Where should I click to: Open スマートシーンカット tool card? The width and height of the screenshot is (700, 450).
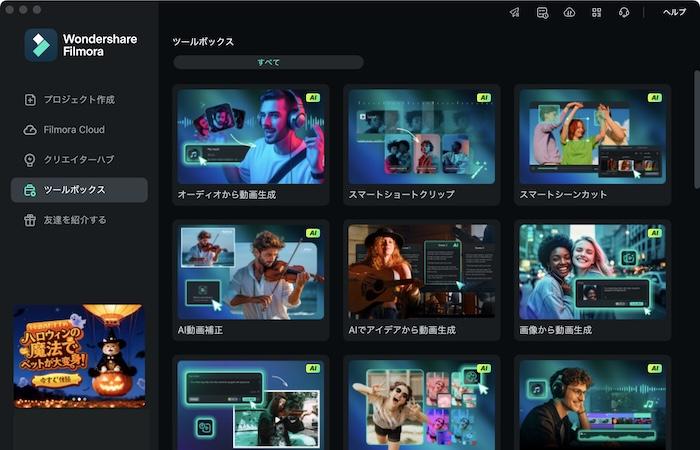[592, 145]
